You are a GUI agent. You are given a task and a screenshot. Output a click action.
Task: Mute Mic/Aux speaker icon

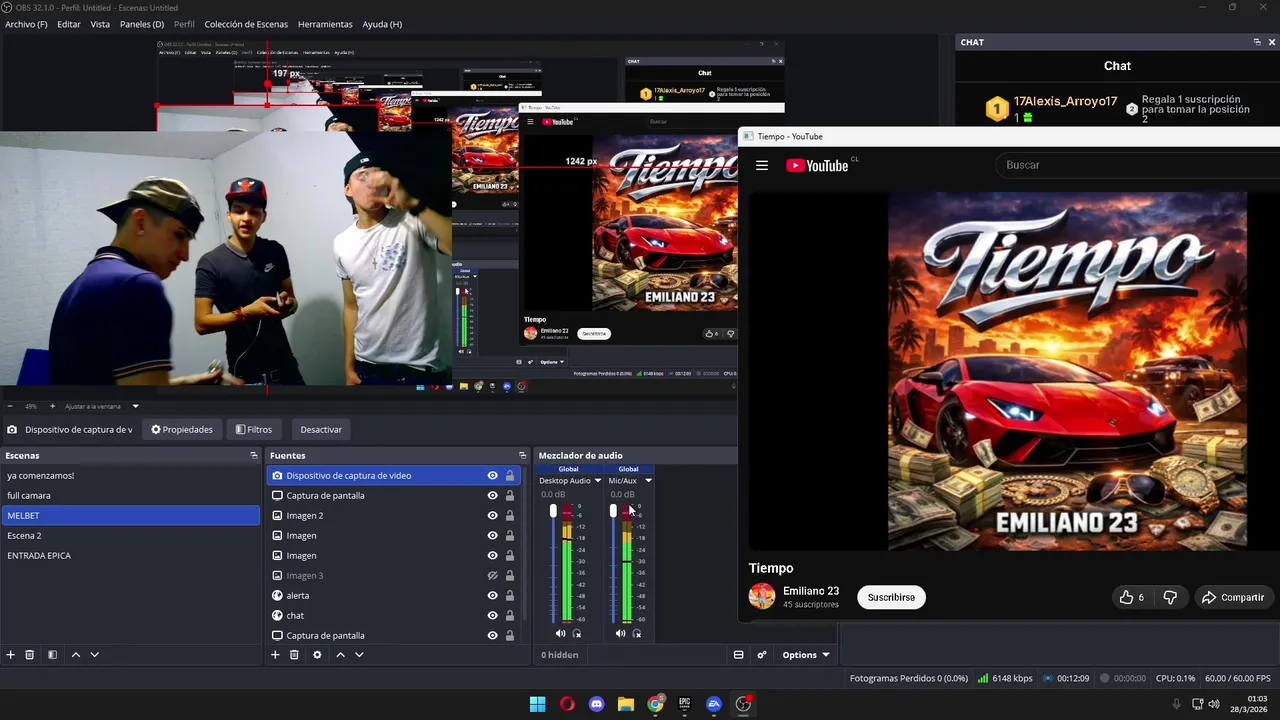click(x=620, y=633)
